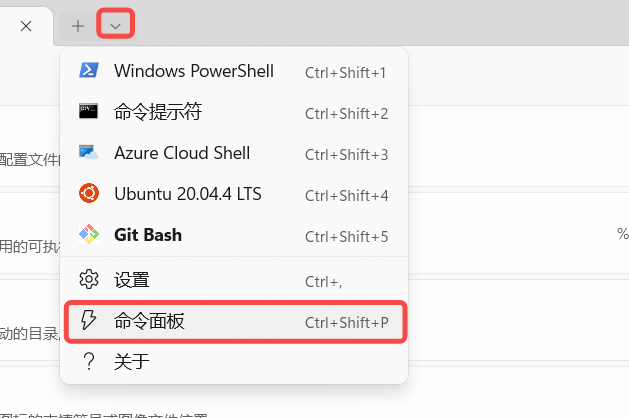Click the orange Ubuntu logo icon
Screen dimensions: 629x418
[89, 194]
